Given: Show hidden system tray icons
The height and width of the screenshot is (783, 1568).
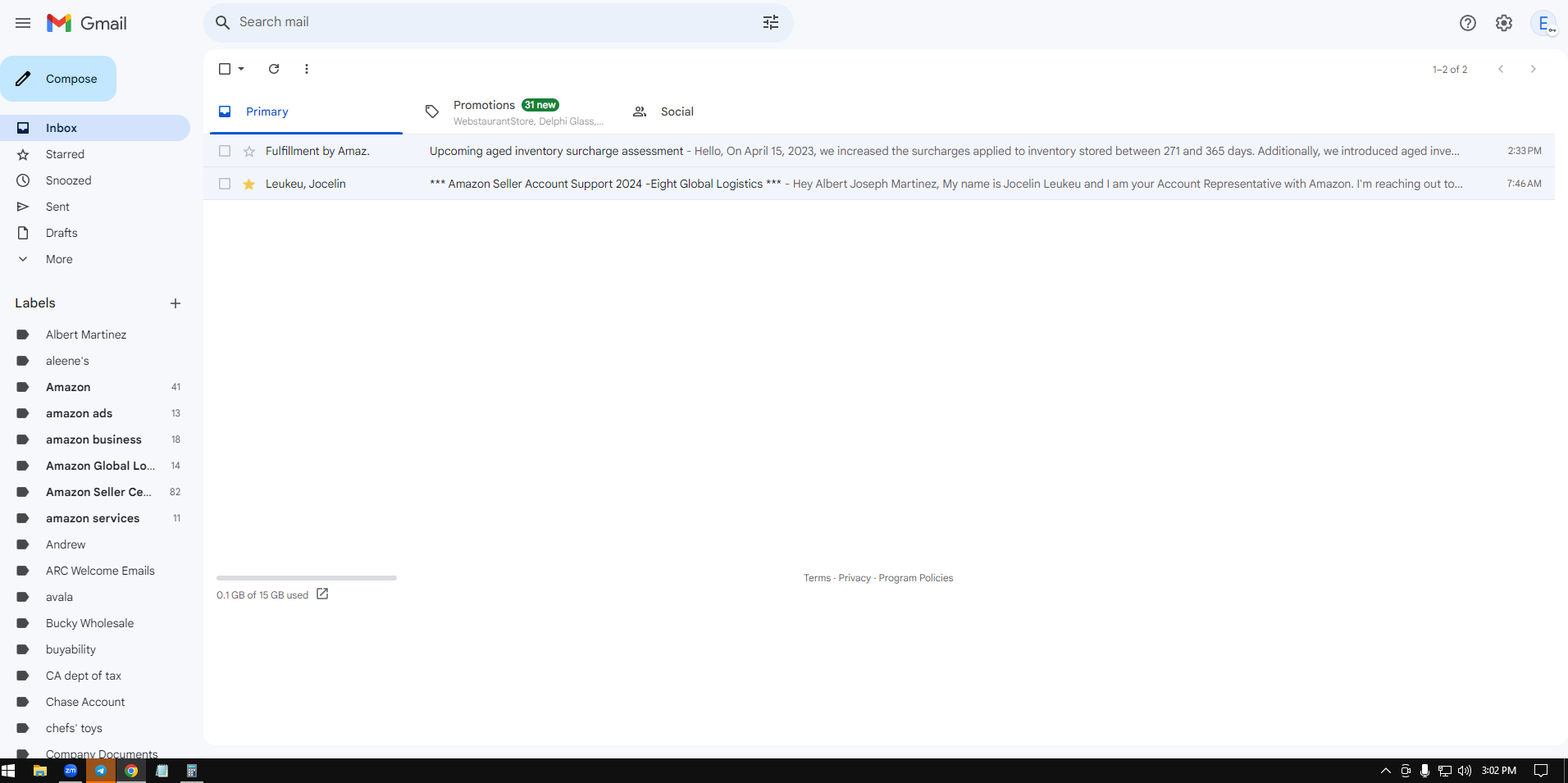Looking at the screenshot, I should coord(1386,771).
